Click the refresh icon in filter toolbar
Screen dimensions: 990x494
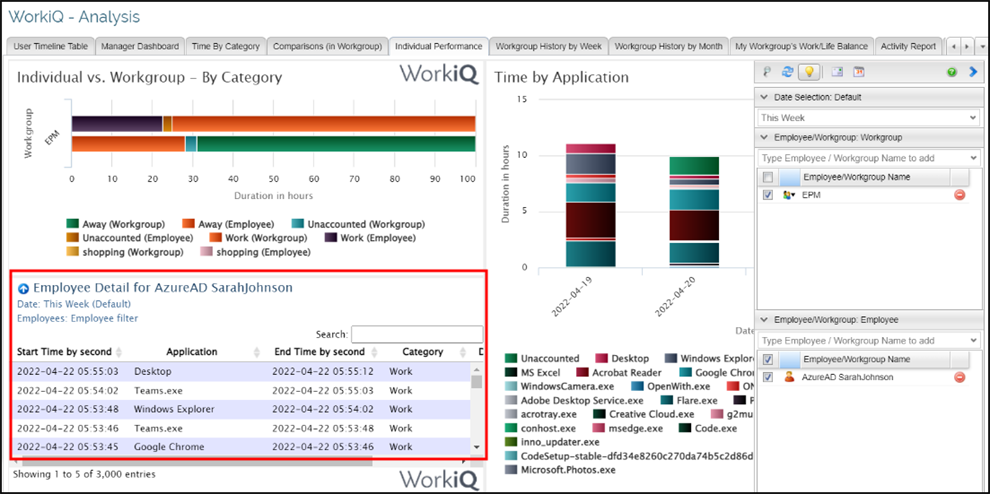[788, 72]
